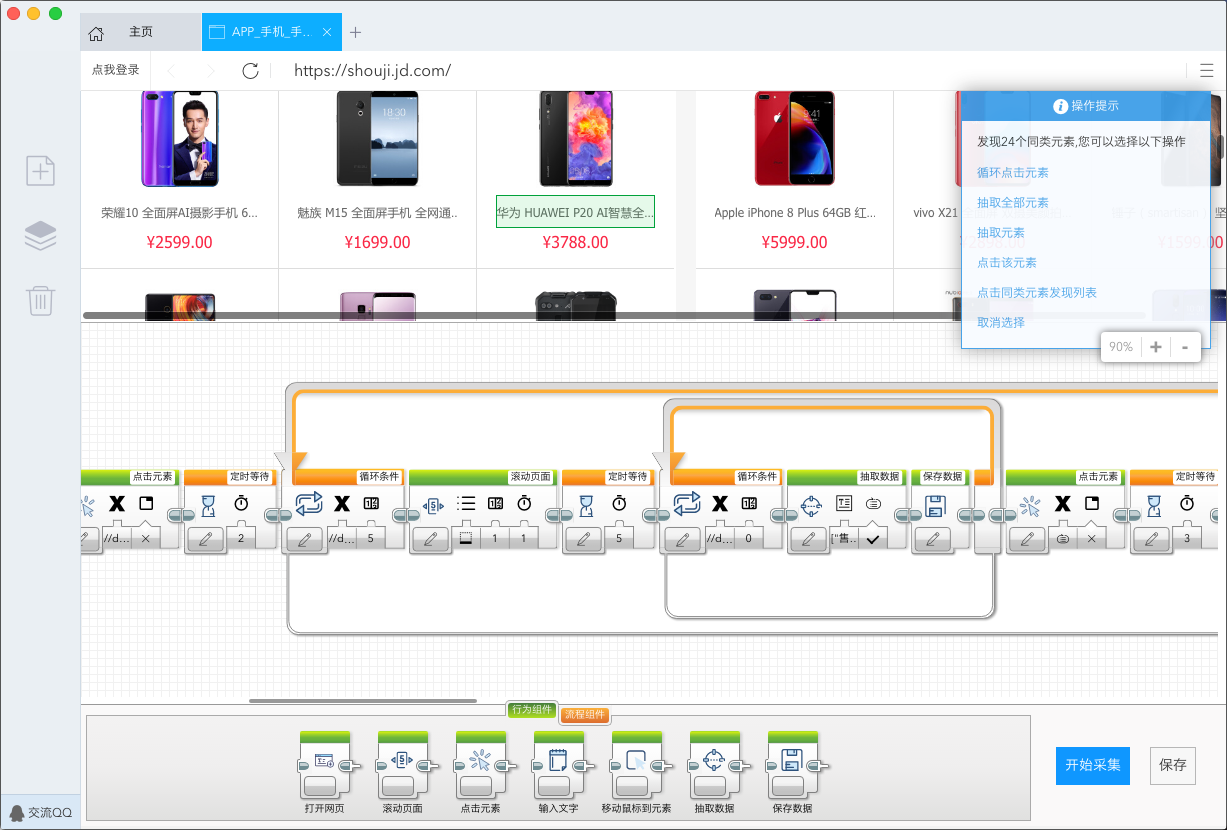Click the trash bin icon in the sidebar
This screenshot has width=1227, height=830.
tap(40, 300)
